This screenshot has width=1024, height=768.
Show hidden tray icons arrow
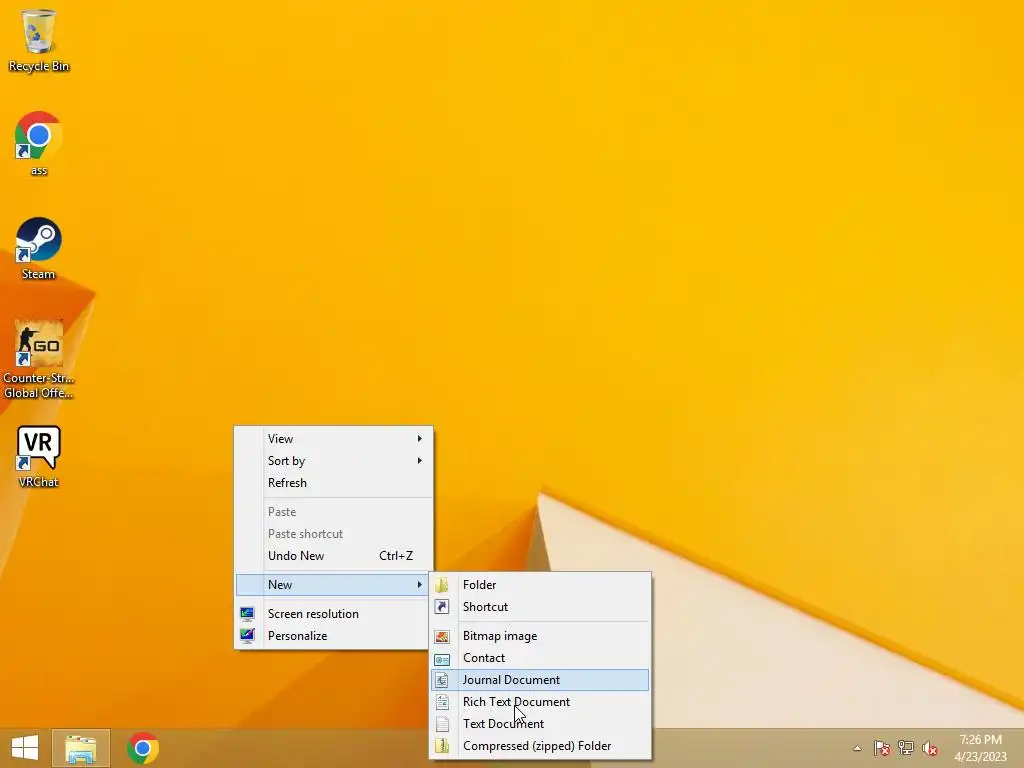857,748
